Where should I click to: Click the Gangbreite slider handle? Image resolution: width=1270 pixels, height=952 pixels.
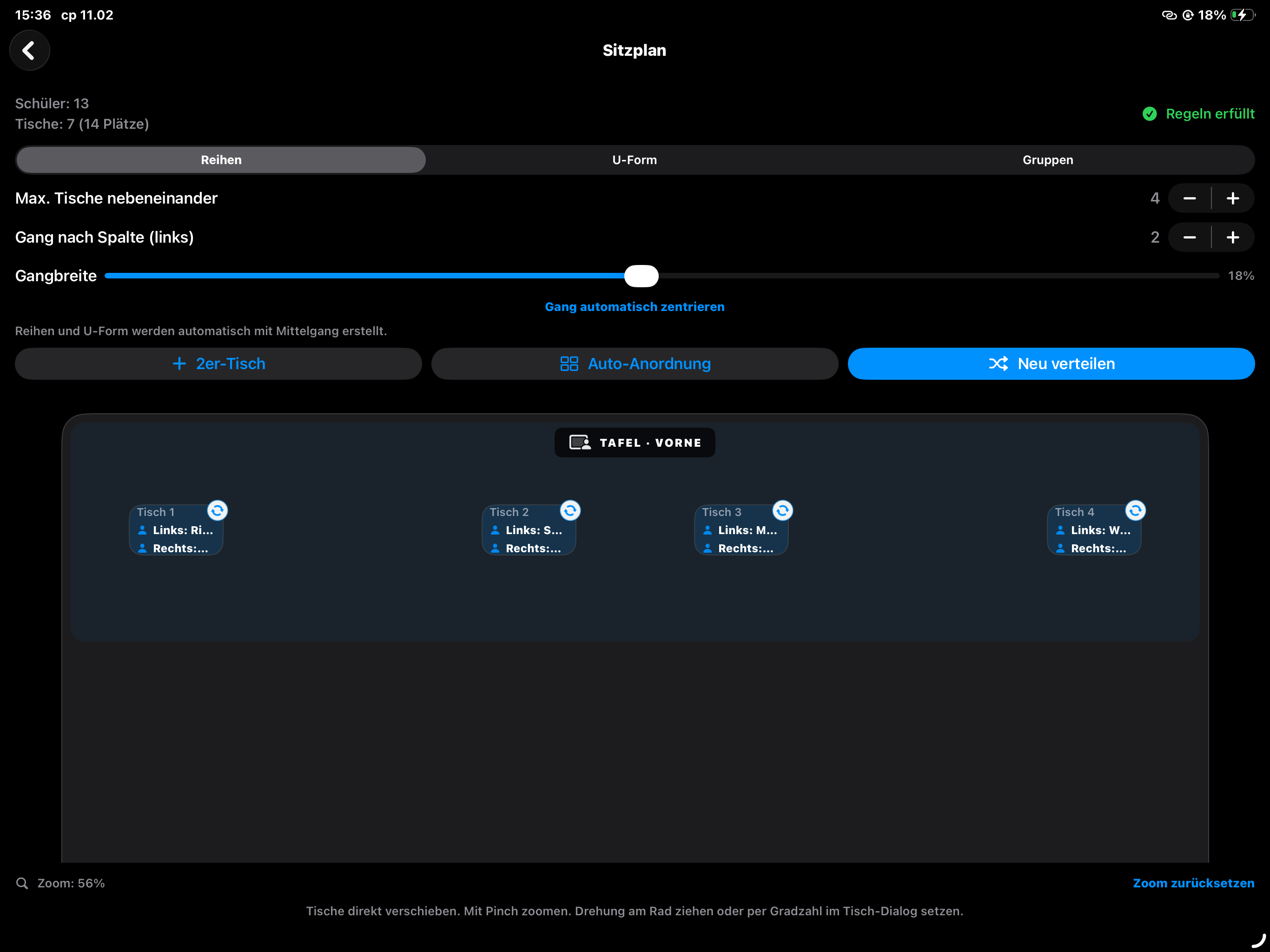(641, 276)
